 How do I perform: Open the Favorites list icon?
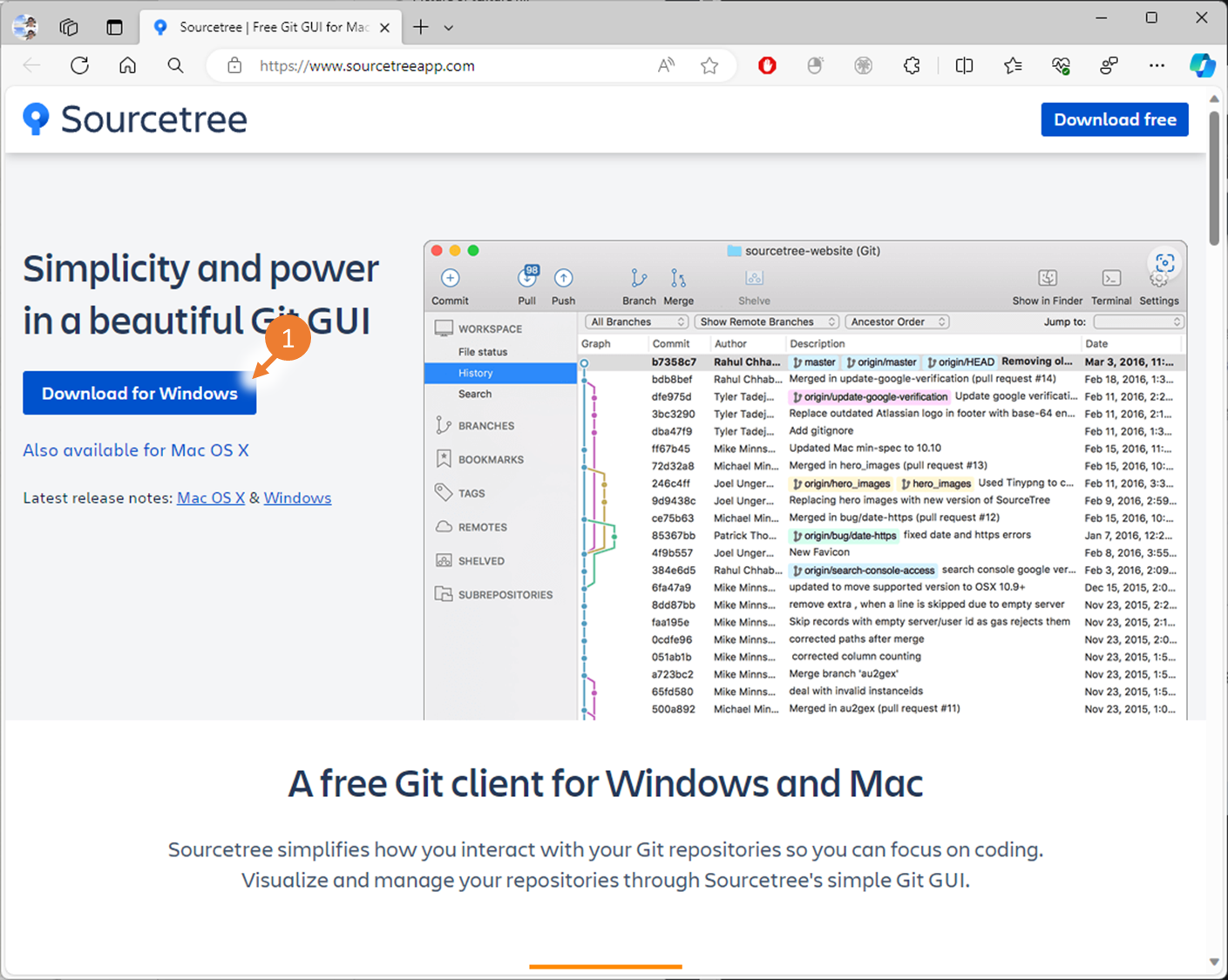[x=1013, y=65]
